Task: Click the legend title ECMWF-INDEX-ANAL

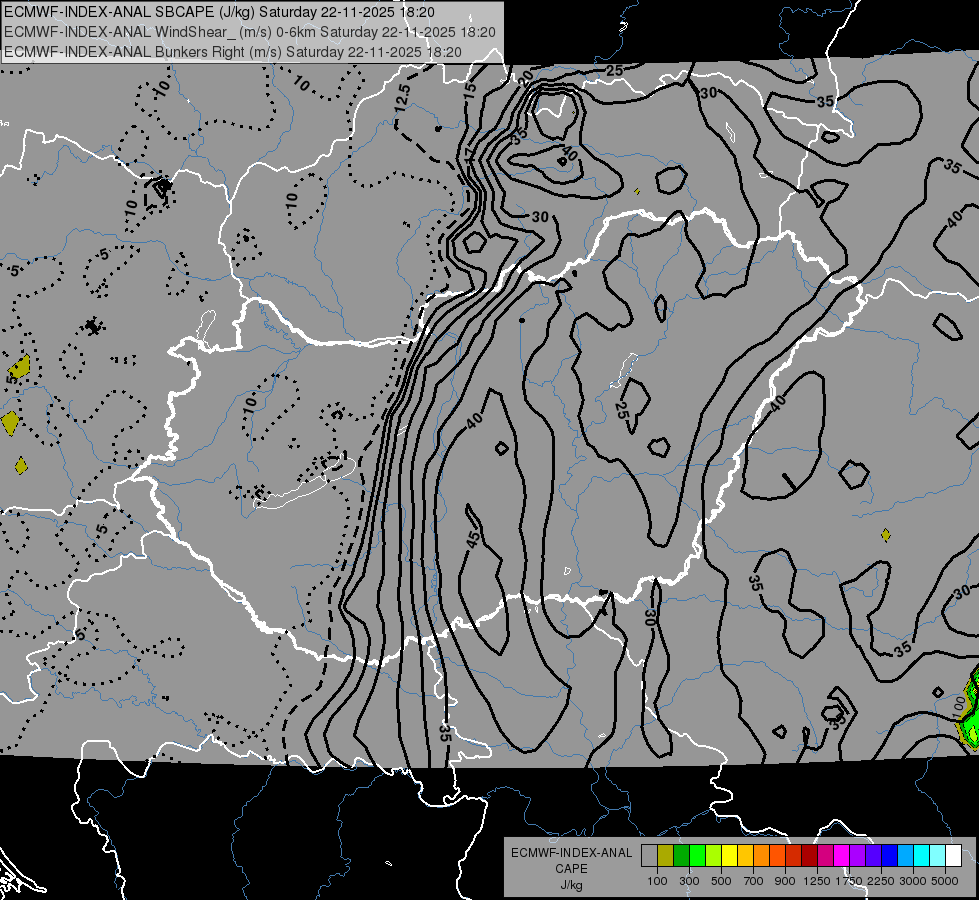Action: coord(571,853)
